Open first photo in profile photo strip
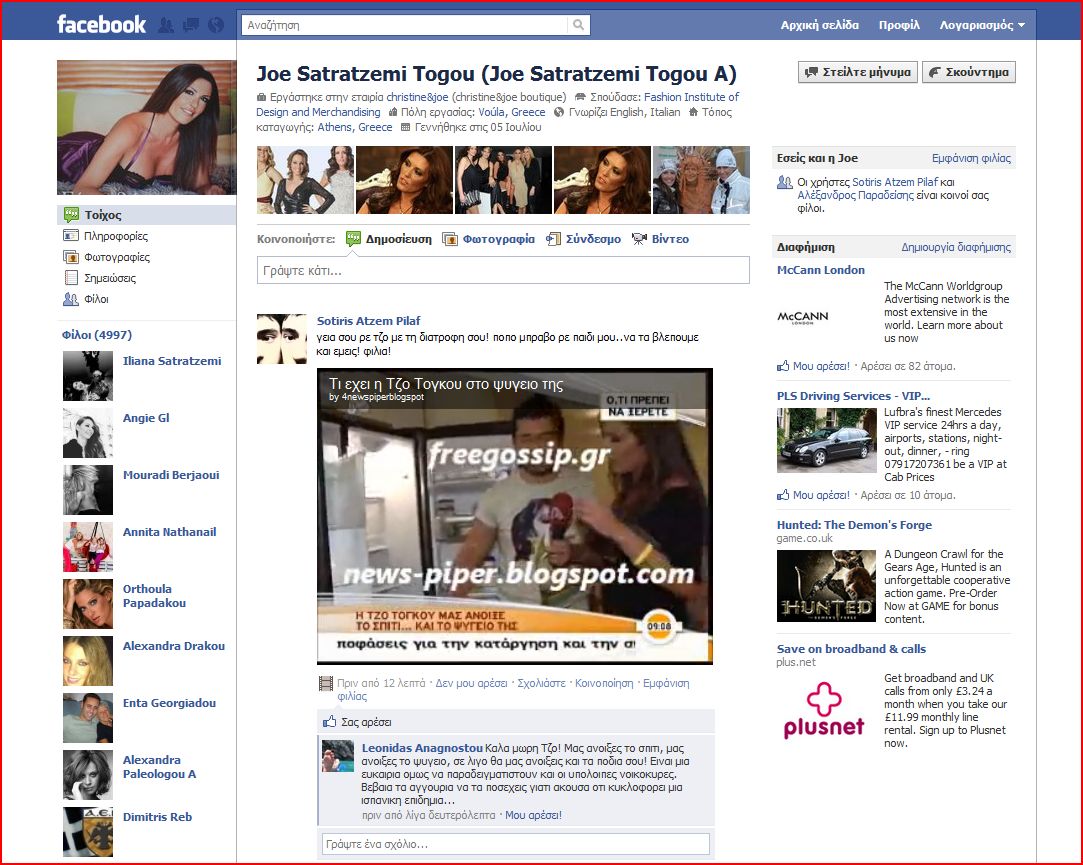The height and width of the screenshot is (865, 1083). 305,180
